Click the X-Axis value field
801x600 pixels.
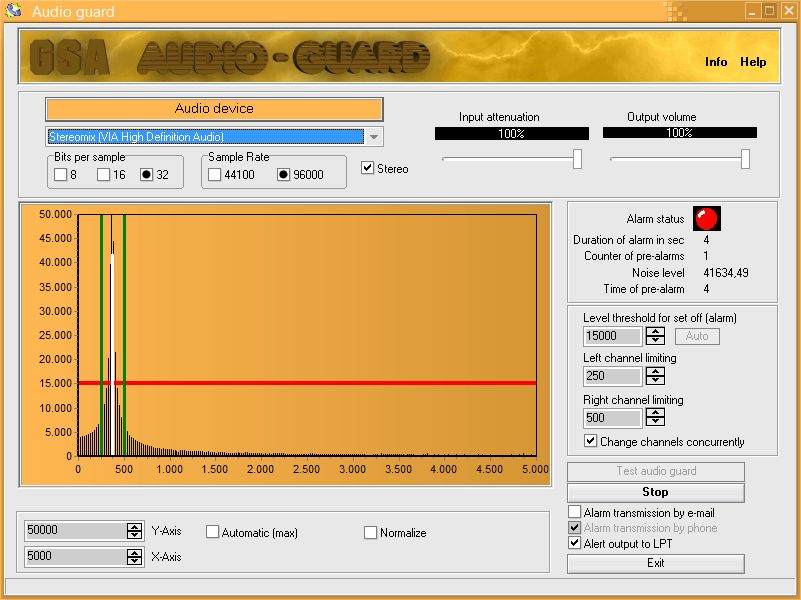point(75,556)
